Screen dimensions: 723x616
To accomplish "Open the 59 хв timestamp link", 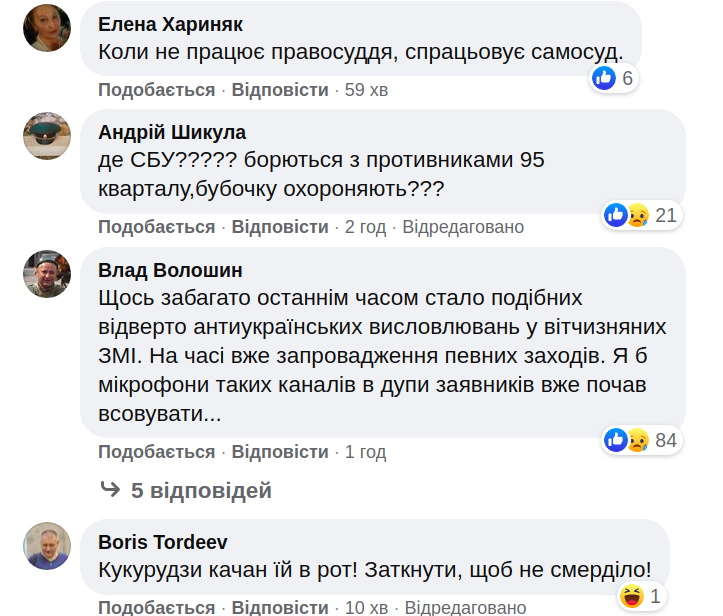I will coord(366,90).
